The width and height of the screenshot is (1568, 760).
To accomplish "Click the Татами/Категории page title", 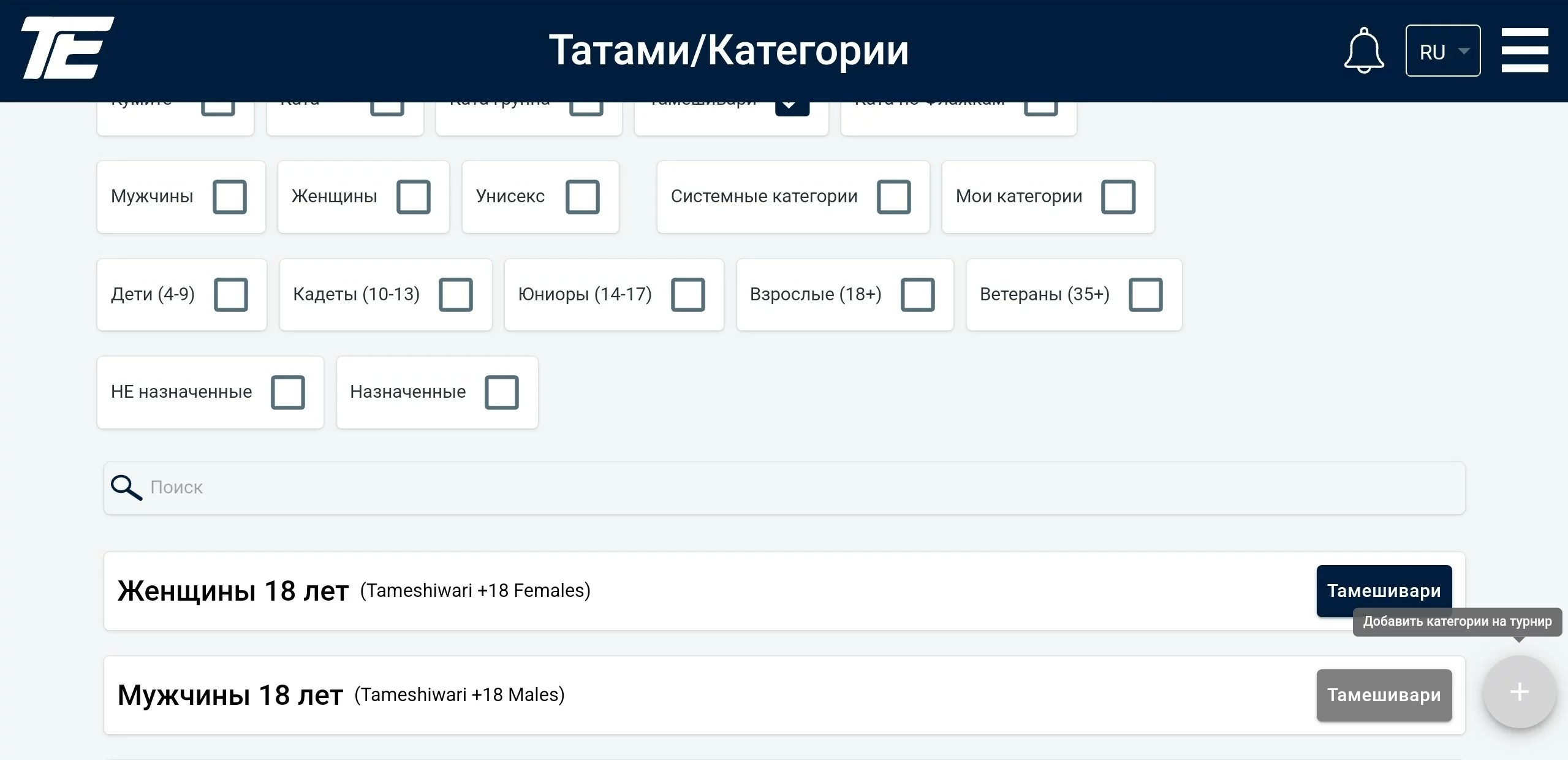I will (x=729, y=50).
